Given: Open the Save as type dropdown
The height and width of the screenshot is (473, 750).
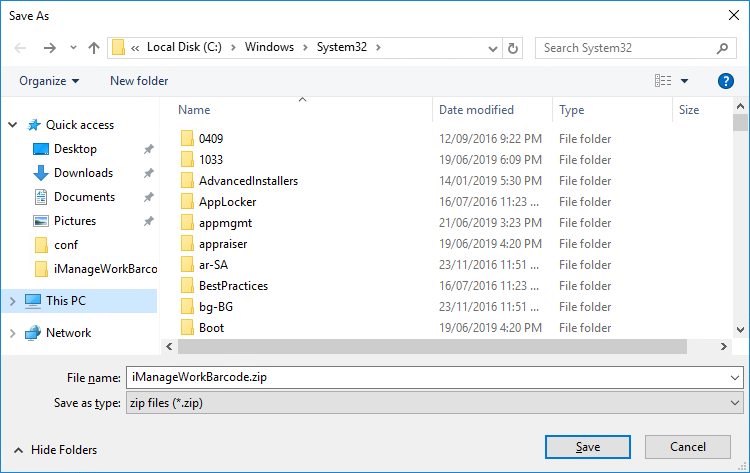Looking at the screenshot, I should pos(434,403).
